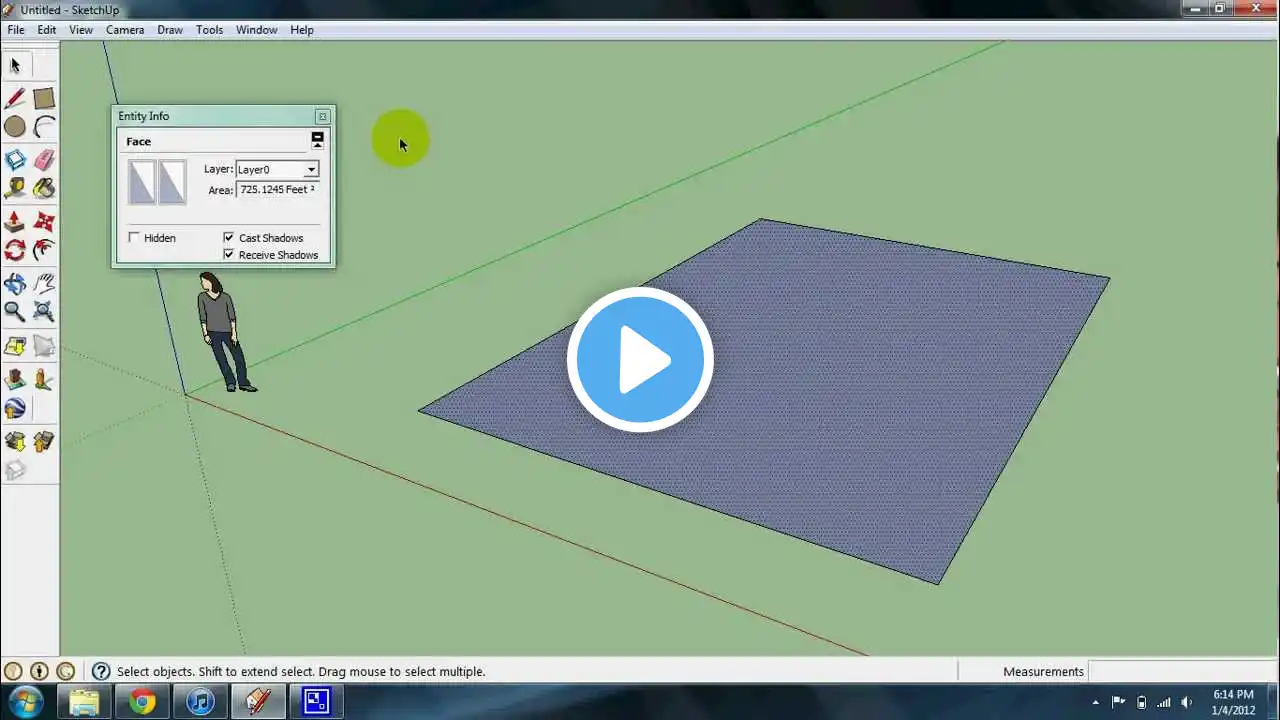Pick the Eraser tool
Screen dimensions: 1280x720
coord(43,160)
